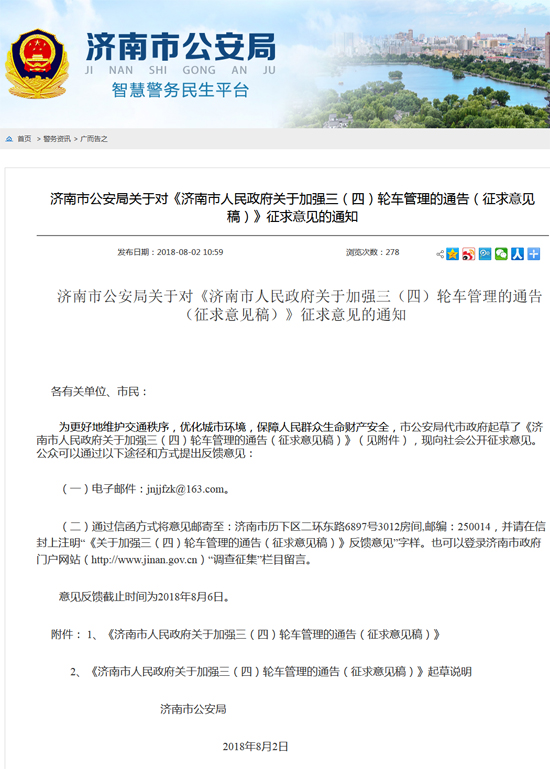550x769 pixels.
Task: Click the lake cityscape banner image
Action: point(417,74)
